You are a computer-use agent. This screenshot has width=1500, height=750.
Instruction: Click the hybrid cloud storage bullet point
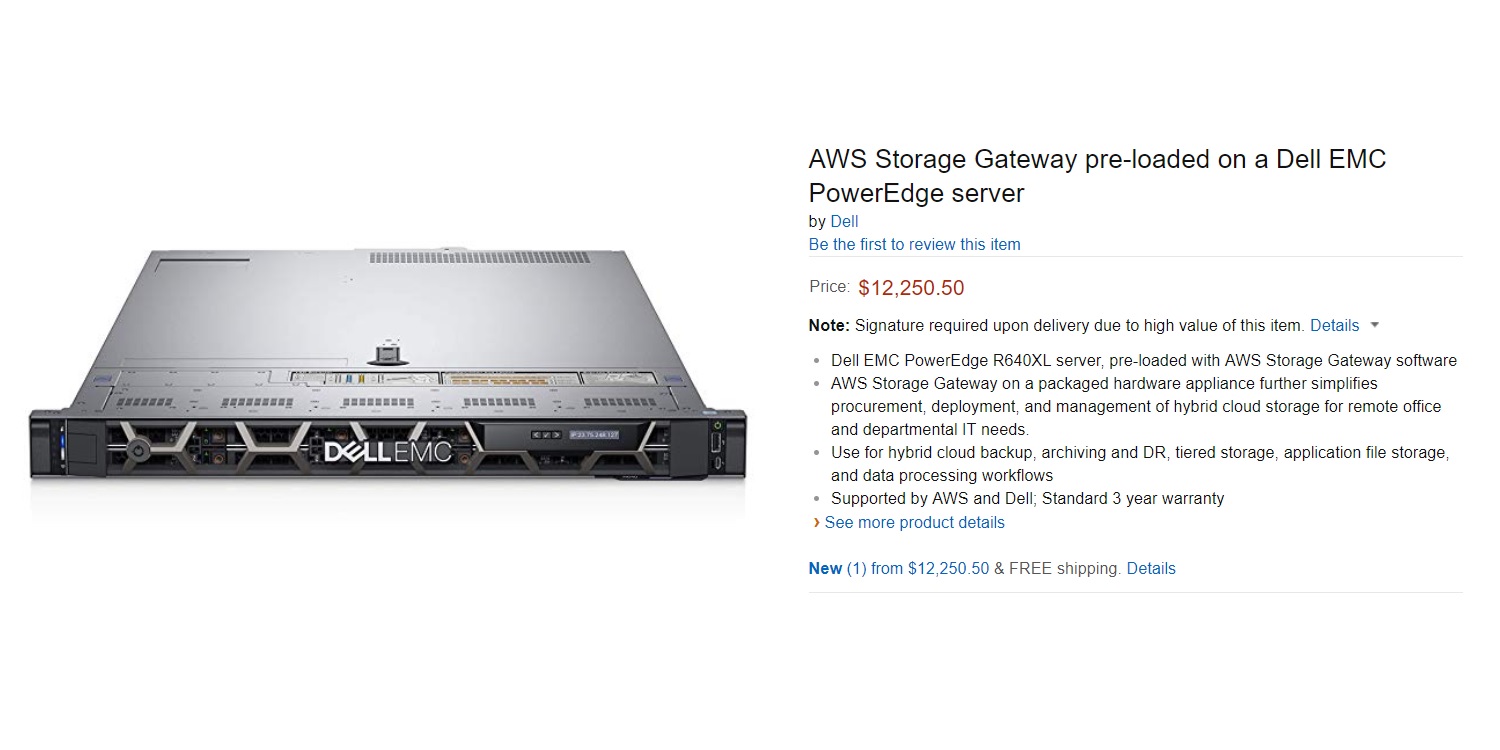pos(1134,406)
